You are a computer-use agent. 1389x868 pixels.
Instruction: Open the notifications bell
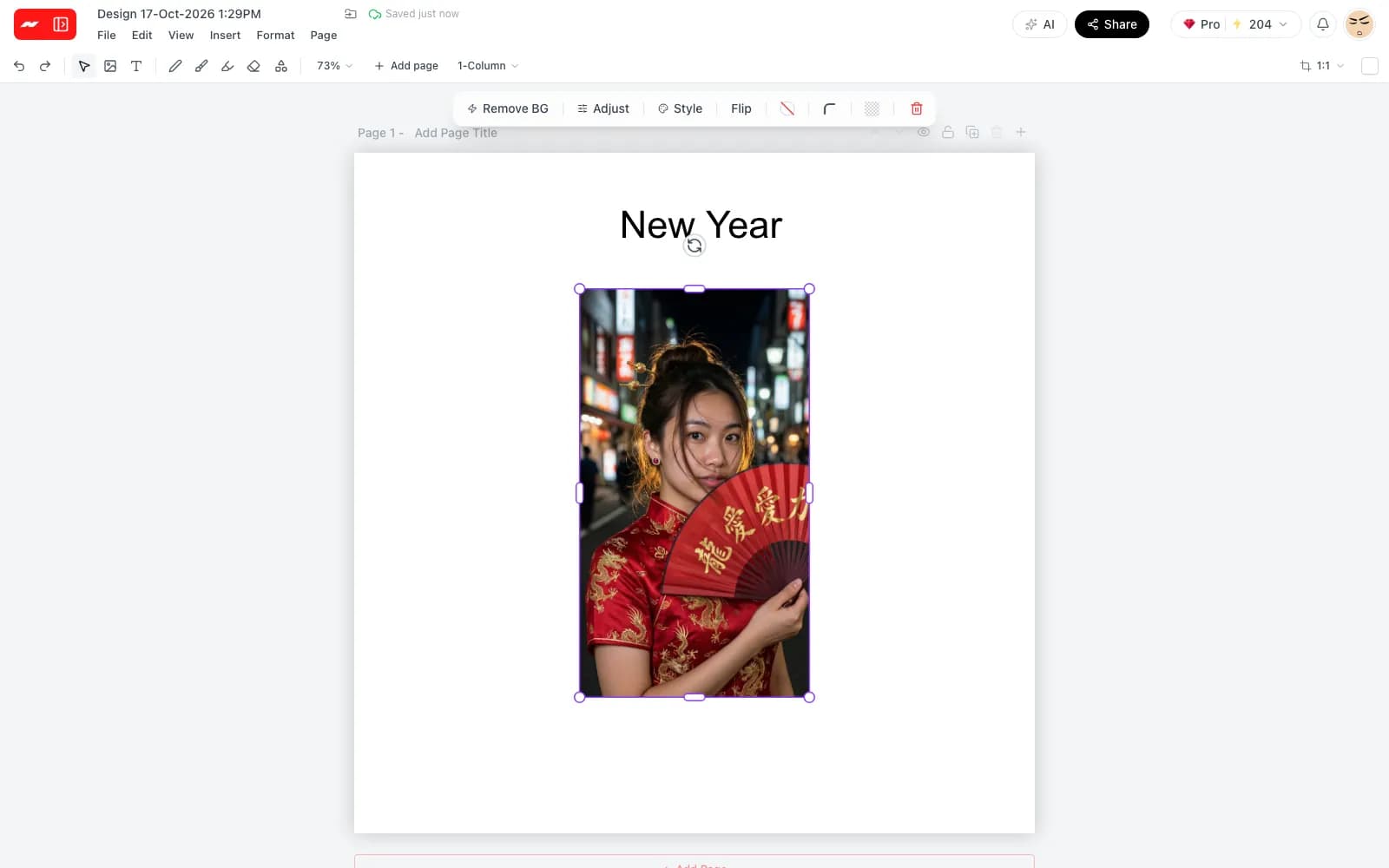(x=1323, y=24)
